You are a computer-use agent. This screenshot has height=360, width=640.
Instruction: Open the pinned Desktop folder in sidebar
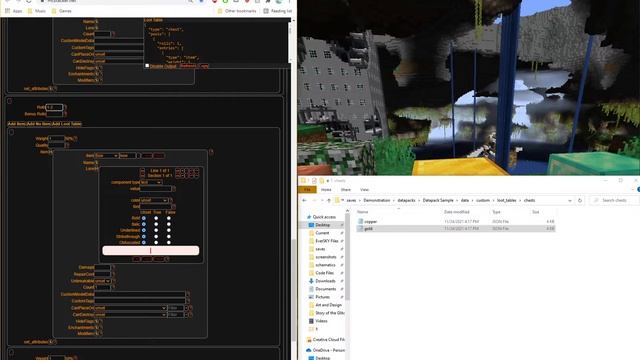(322, 225)
